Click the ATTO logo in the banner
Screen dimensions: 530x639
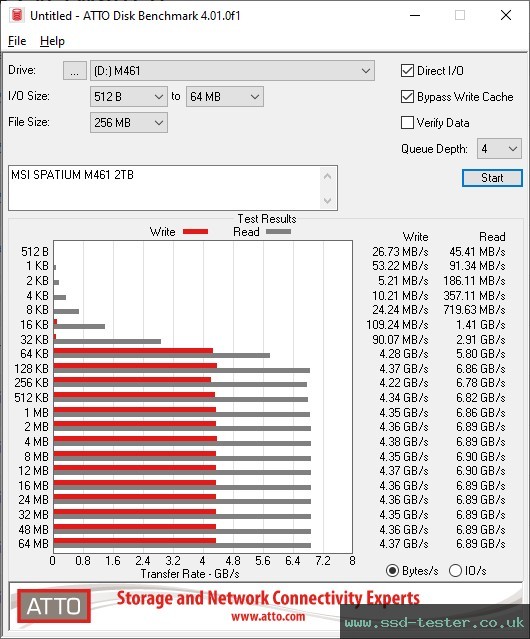pyautogui.click(x=54, y=606)
